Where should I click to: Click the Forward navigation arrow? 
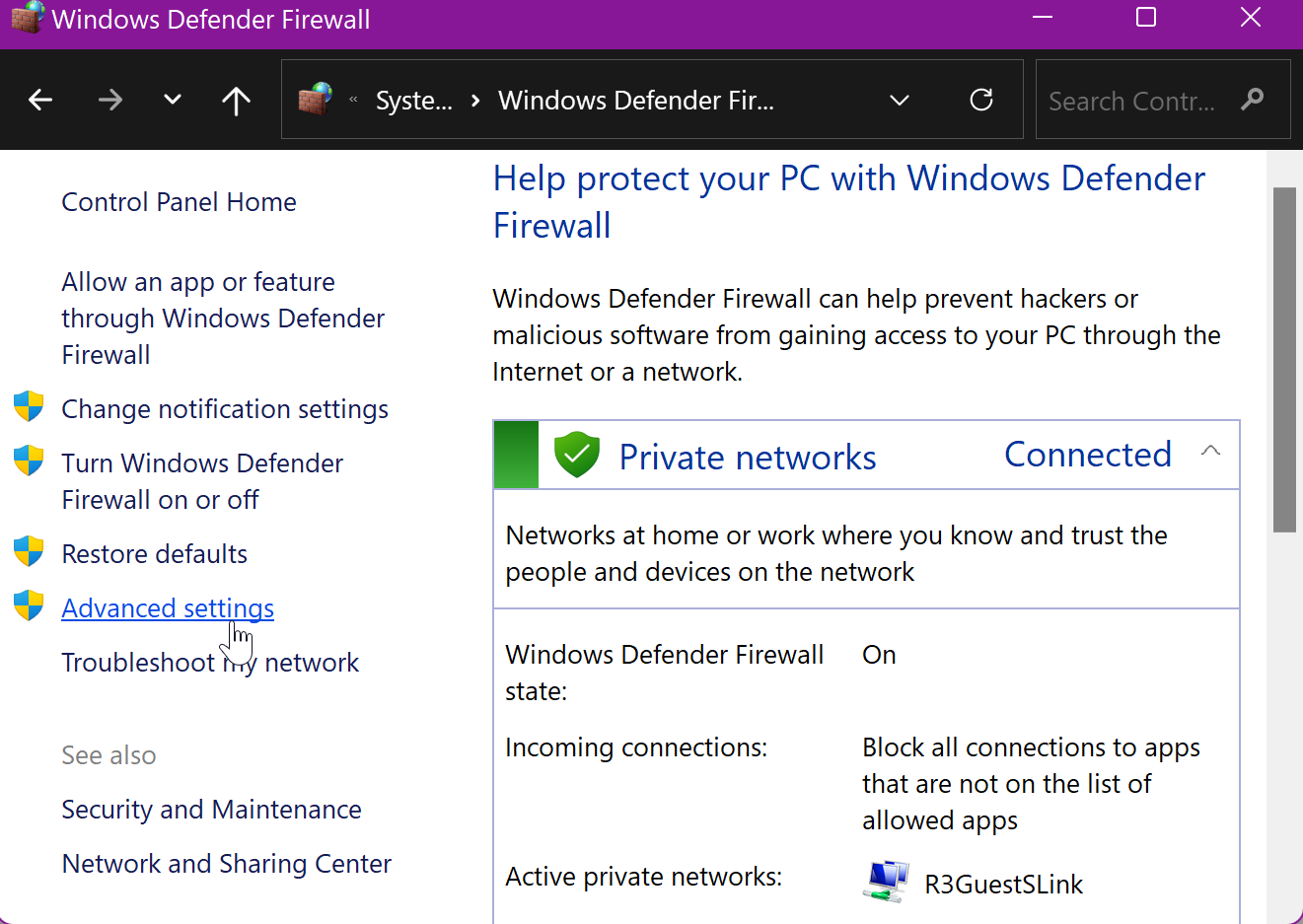(x=110, y=100)
